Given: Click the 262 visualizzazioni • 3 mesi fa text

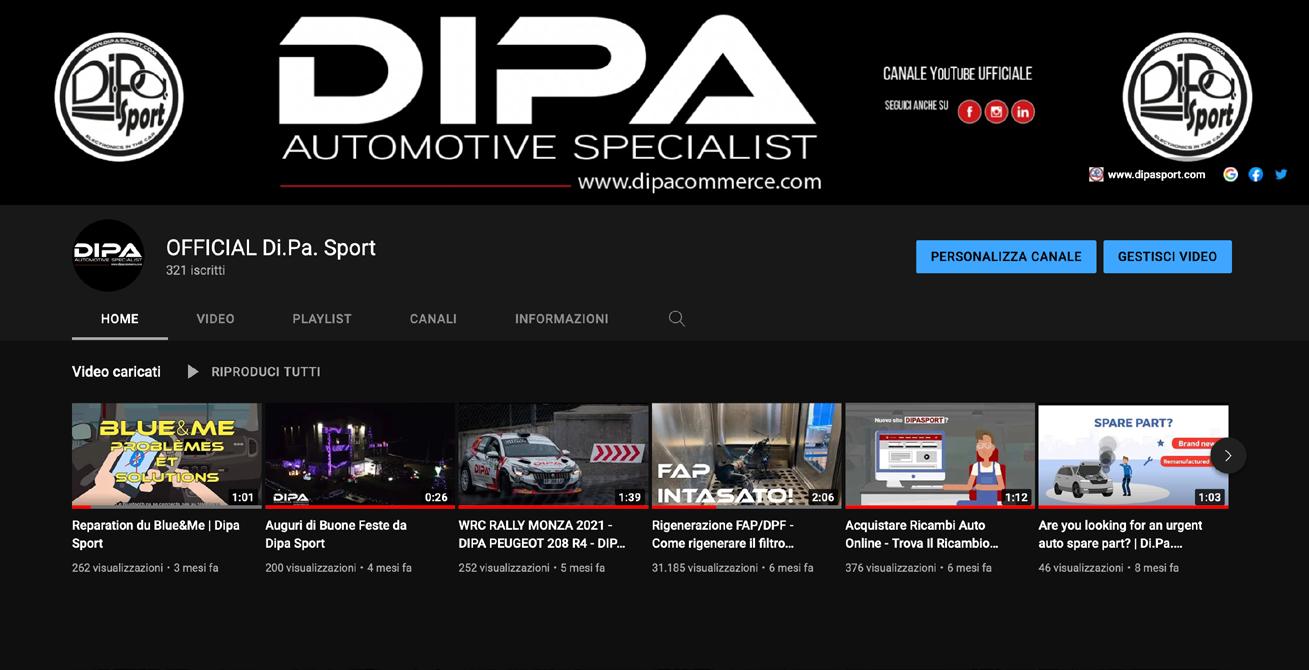Looking at the screenshot, I should 145,568.
